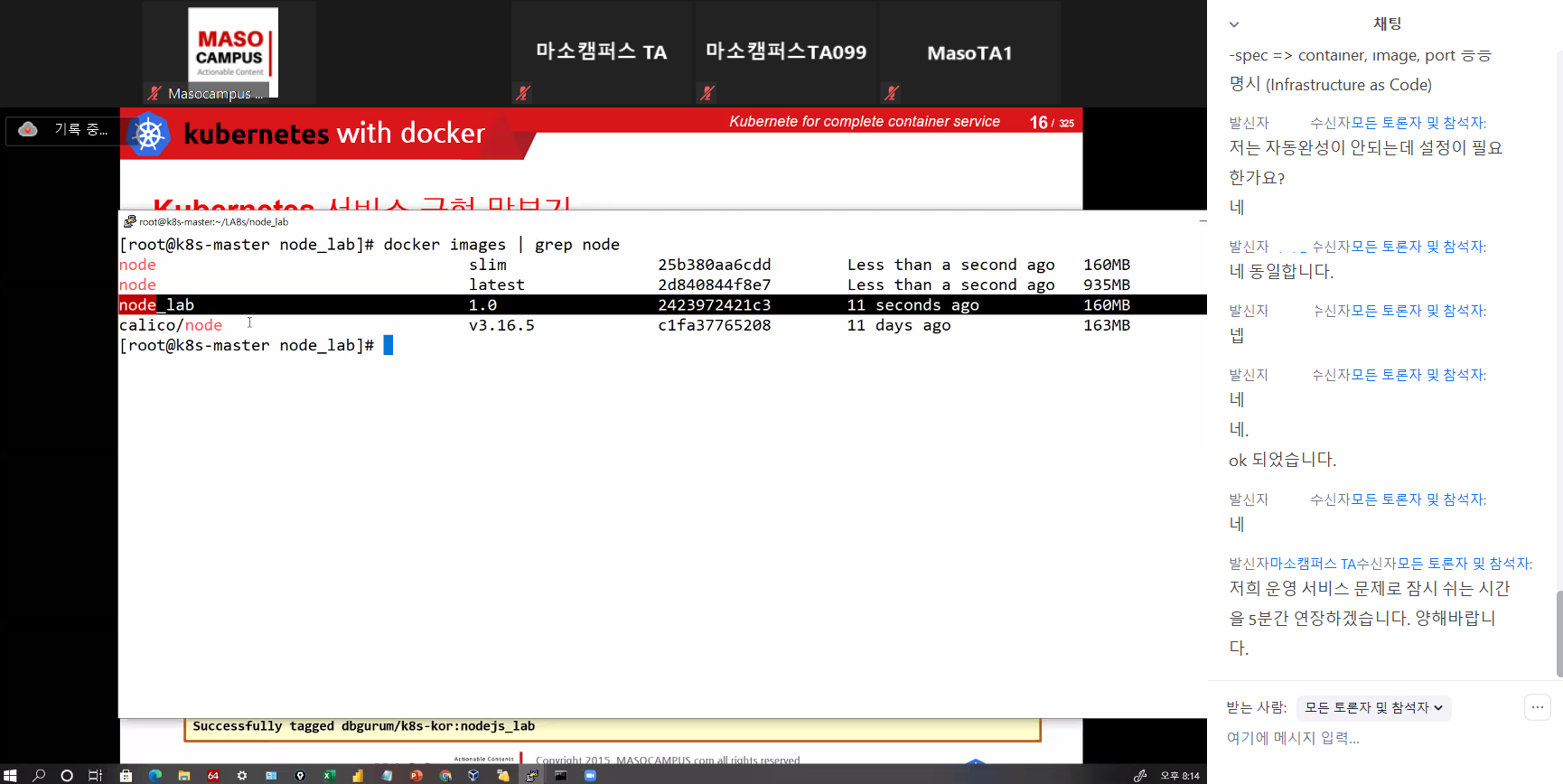1563x784 pixels.
Task: Open Microsoft Store from the taskbar
Action: [126, 775]
